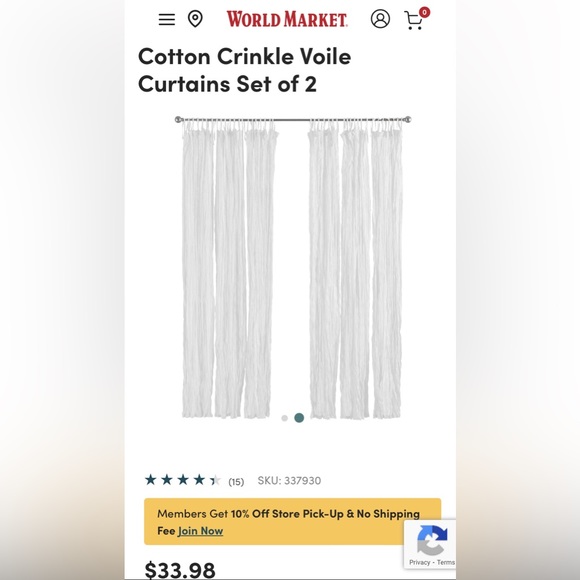Open the (15) reviews count
Screen dimensions: 580x580
click(236, 482)
